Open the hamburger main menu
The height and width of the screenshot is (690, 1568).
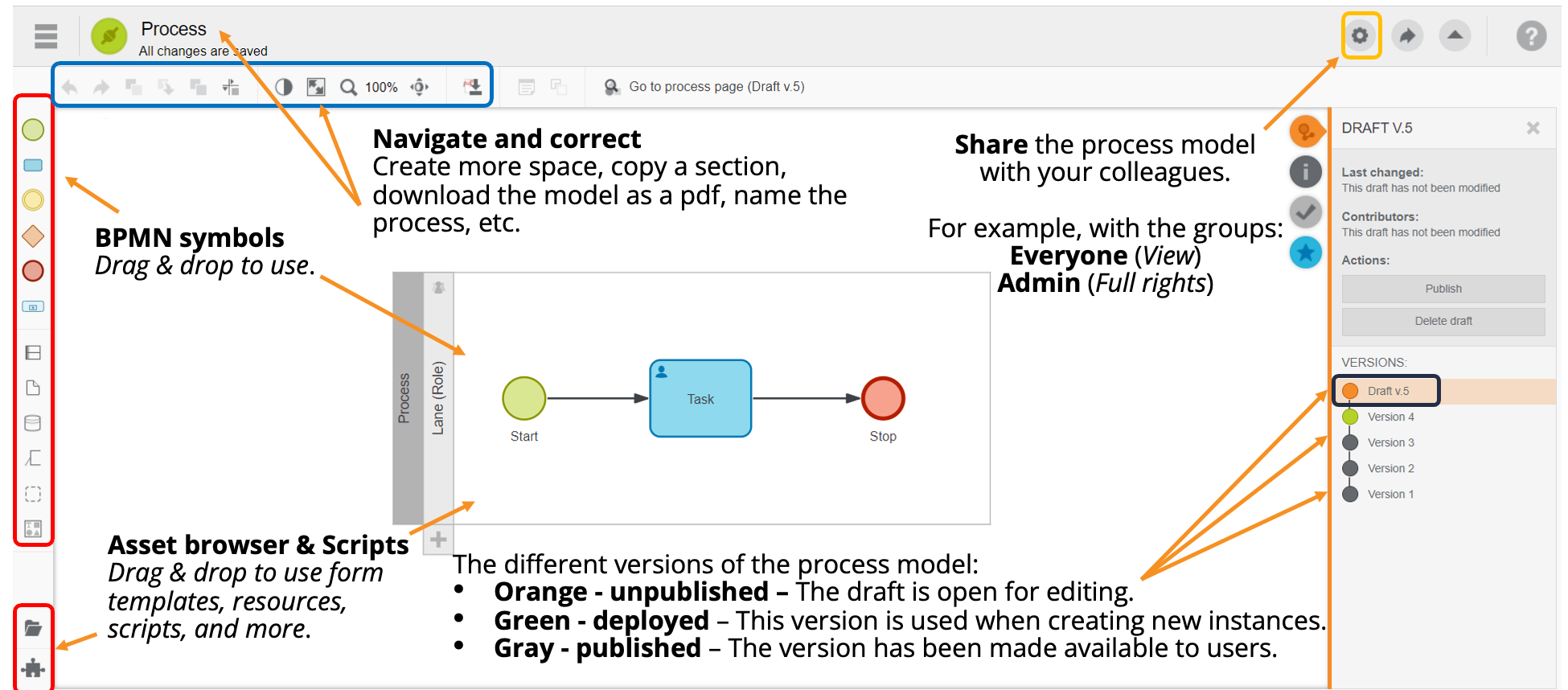[x=46, y=36]
